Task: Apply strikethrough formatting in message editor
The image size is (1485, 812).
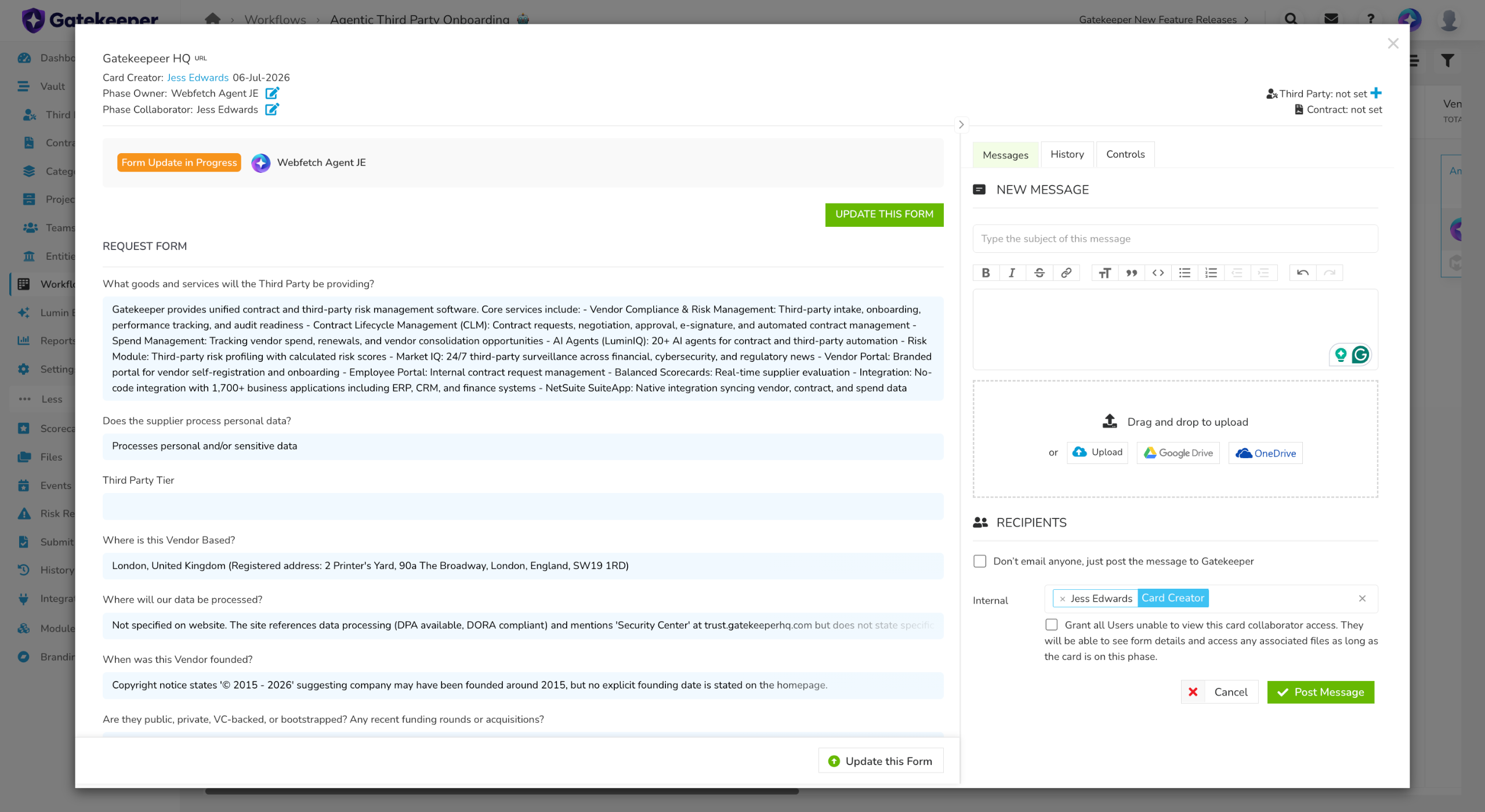Action: (1039, 273)
